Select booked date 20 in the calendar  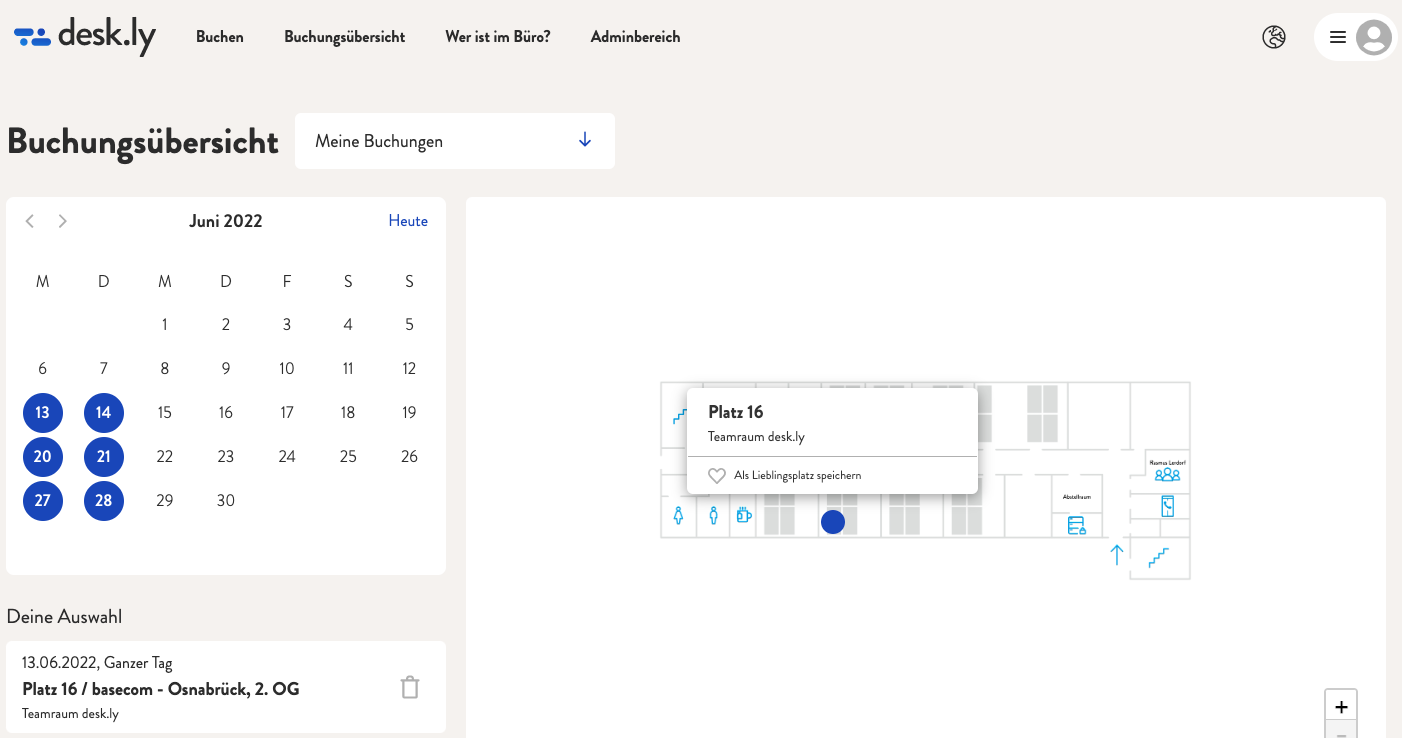tap(42, 457)
